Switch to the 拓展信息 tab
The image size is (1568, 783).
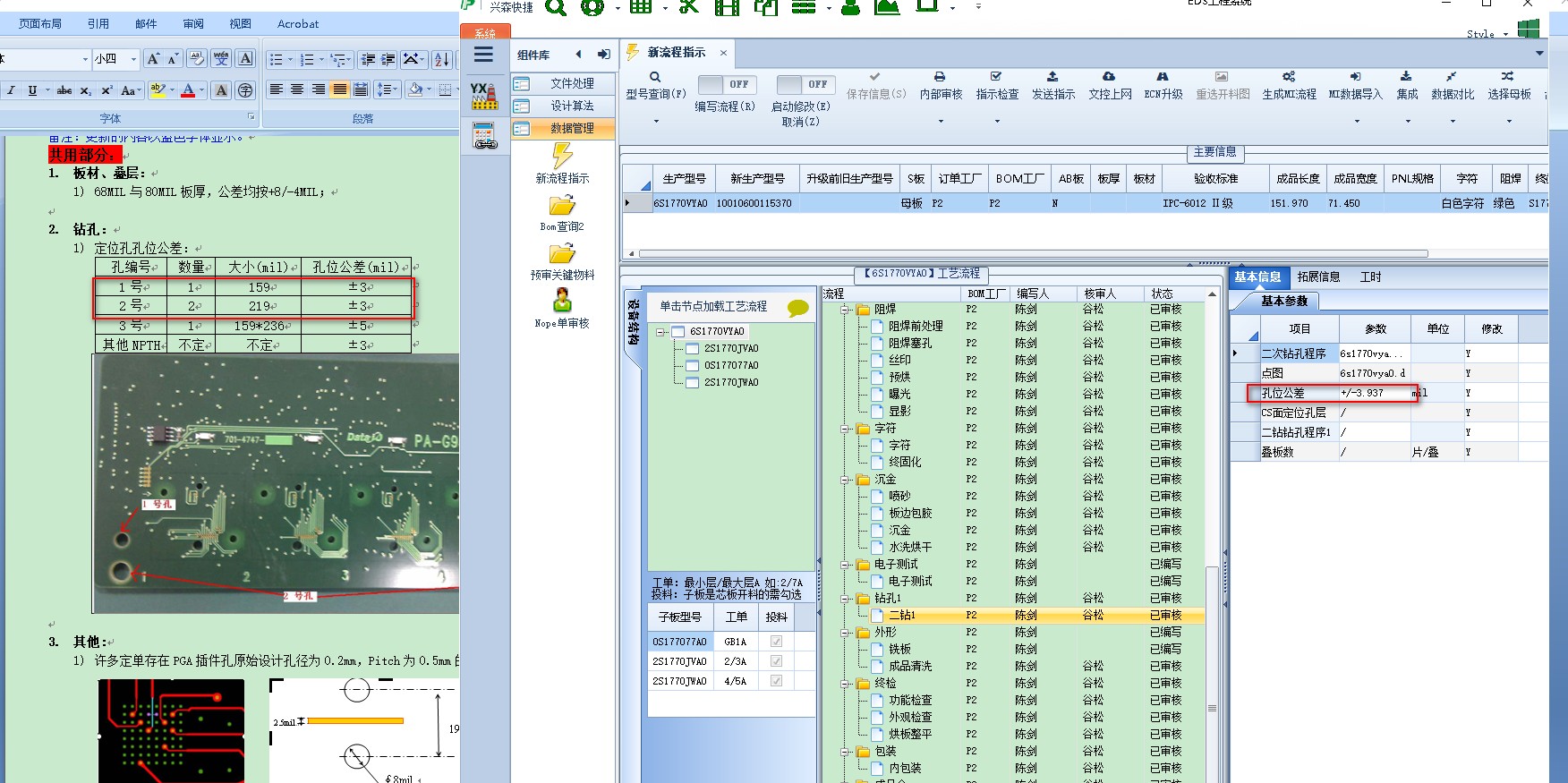[x=1317, y=277]
